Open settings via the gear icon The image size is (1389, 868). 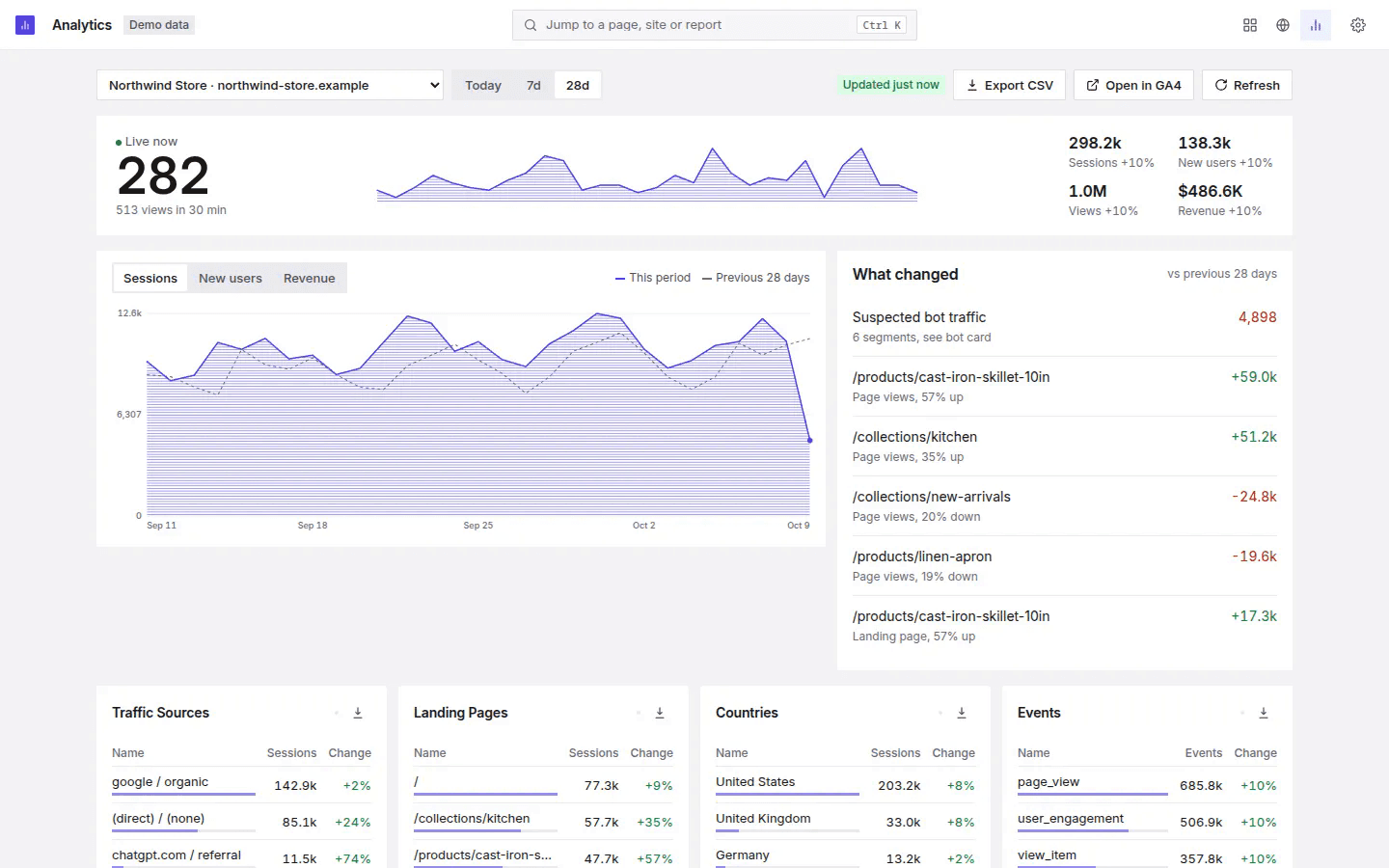pyautogui.click(x=1358, y=25)
